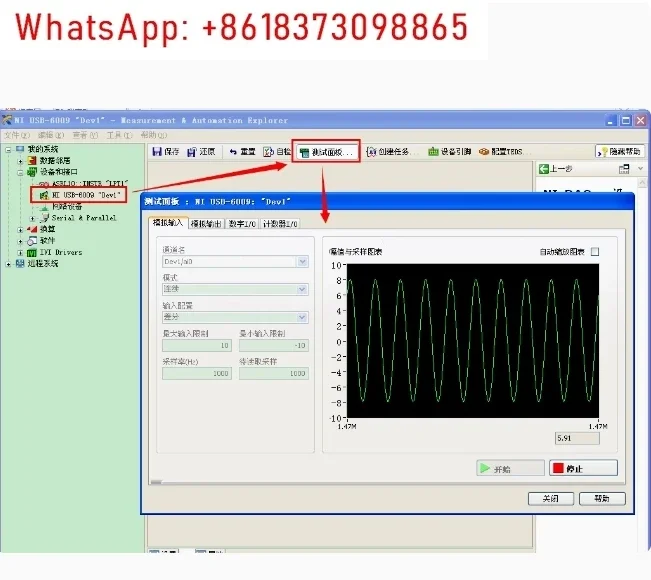This screenshot has height=580, width=651.
Task: Maximize the Measurement & Automation Explorer window
Action: (625, 121)
